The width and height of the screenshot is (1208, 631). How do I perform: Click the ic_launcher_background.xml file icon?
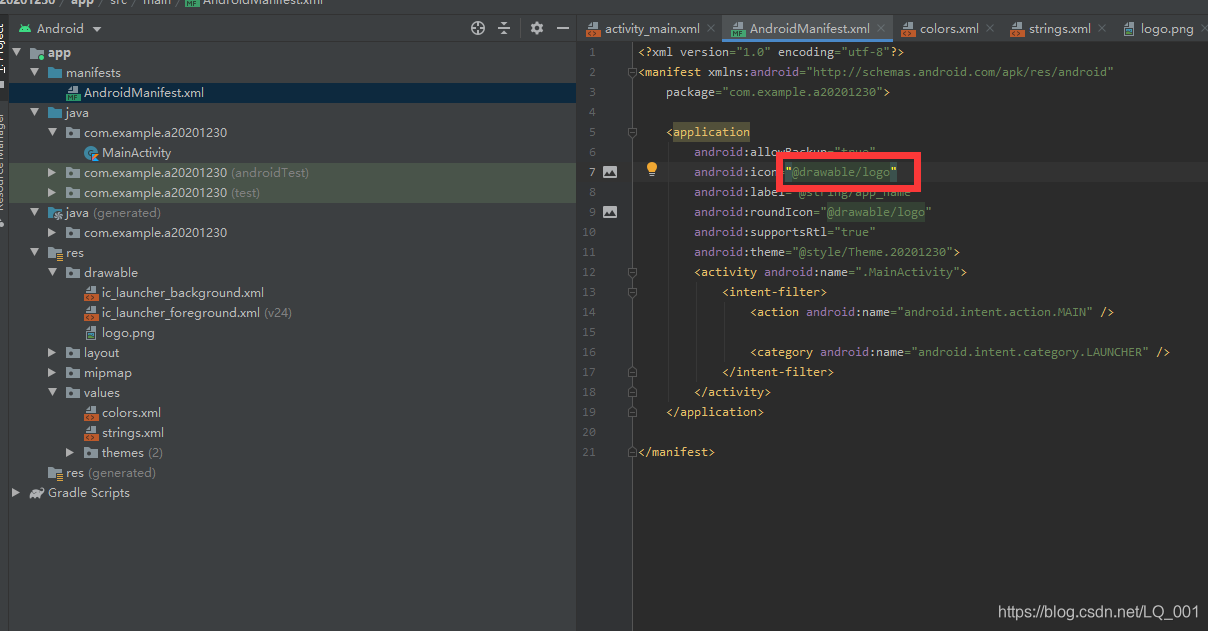click(x=92, y=293)
